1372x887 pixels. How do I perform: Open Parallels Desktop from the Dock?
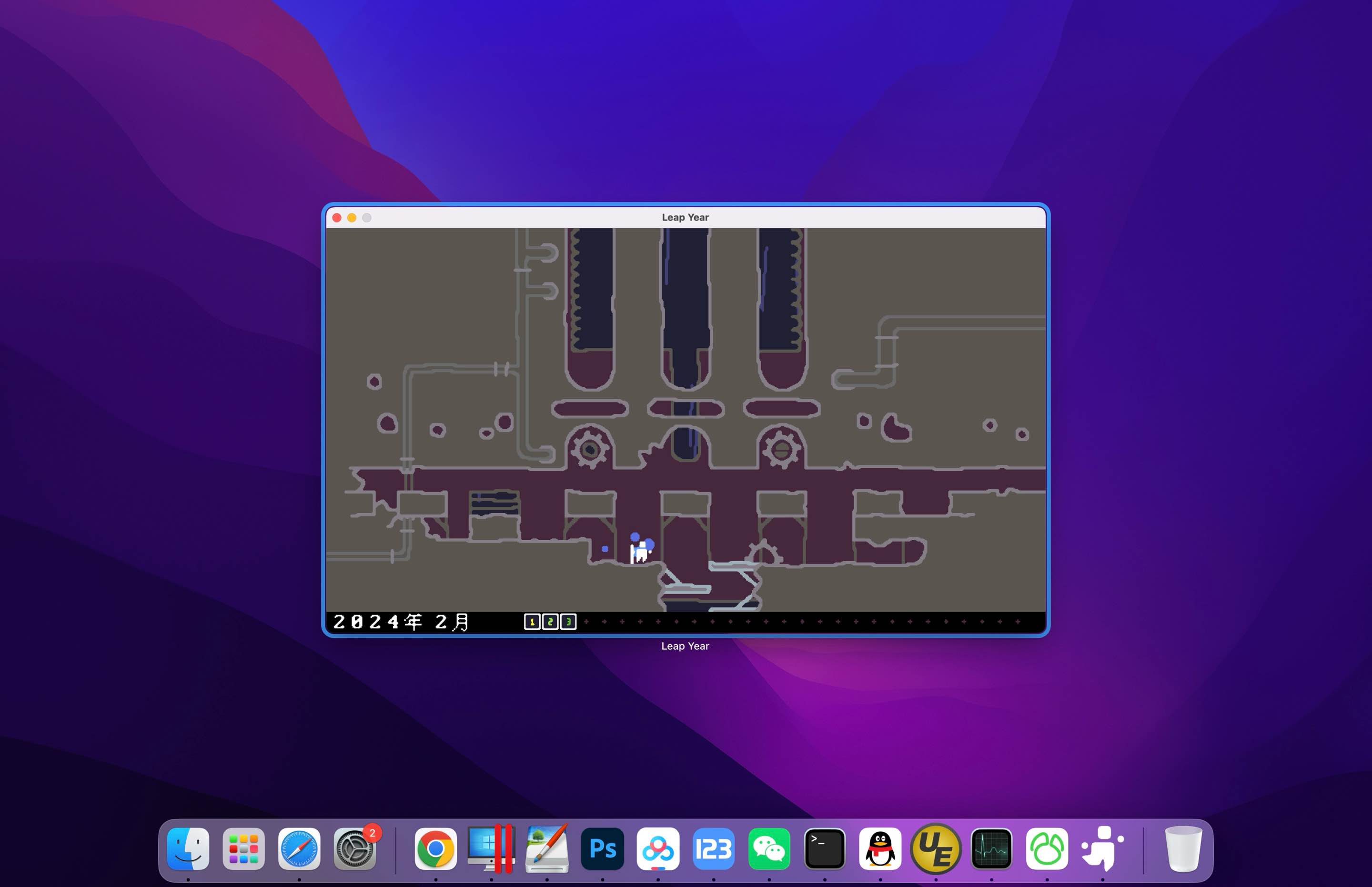coord(491,848)
